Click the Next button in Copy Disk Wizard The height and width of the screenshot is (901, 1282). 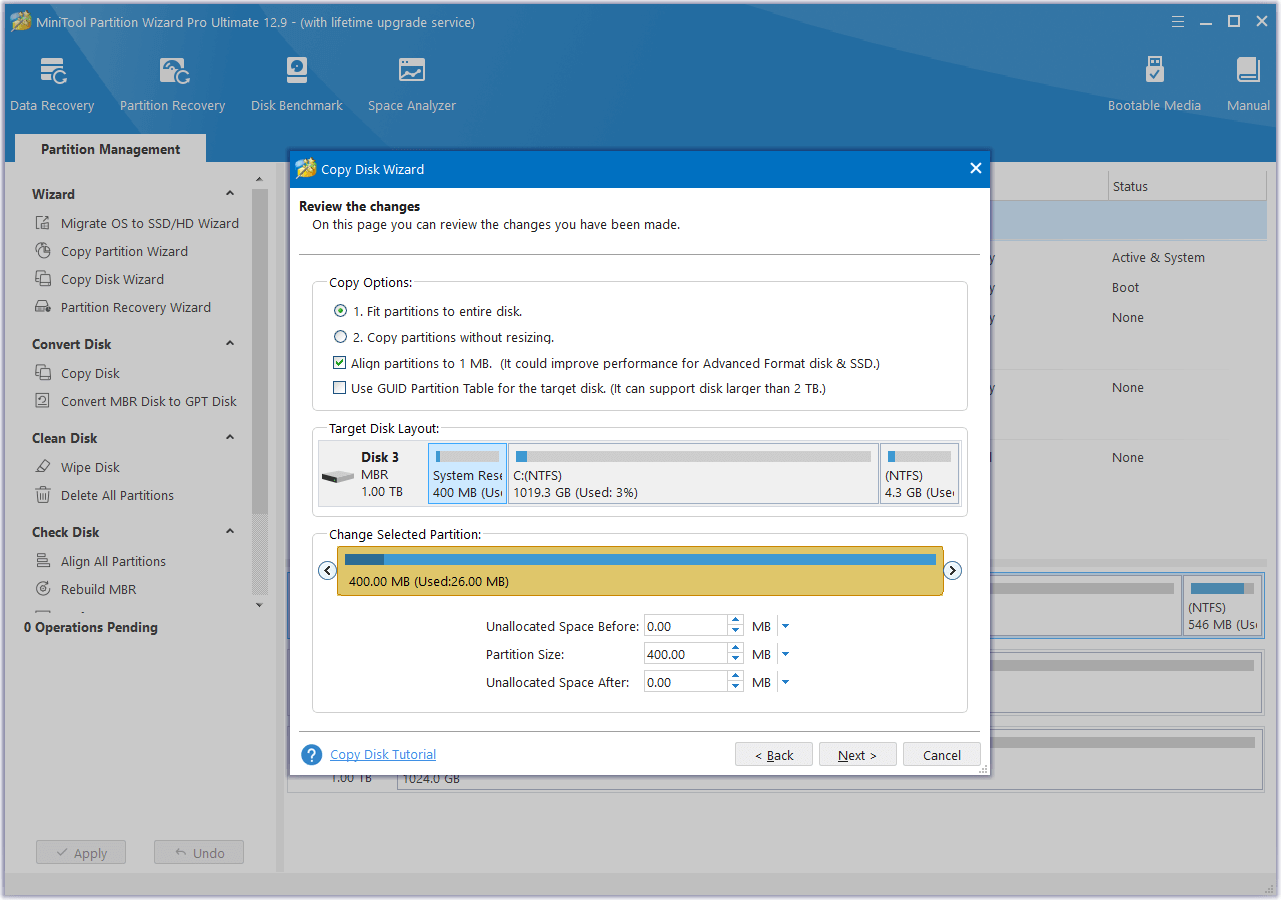(x=857, y=754)
